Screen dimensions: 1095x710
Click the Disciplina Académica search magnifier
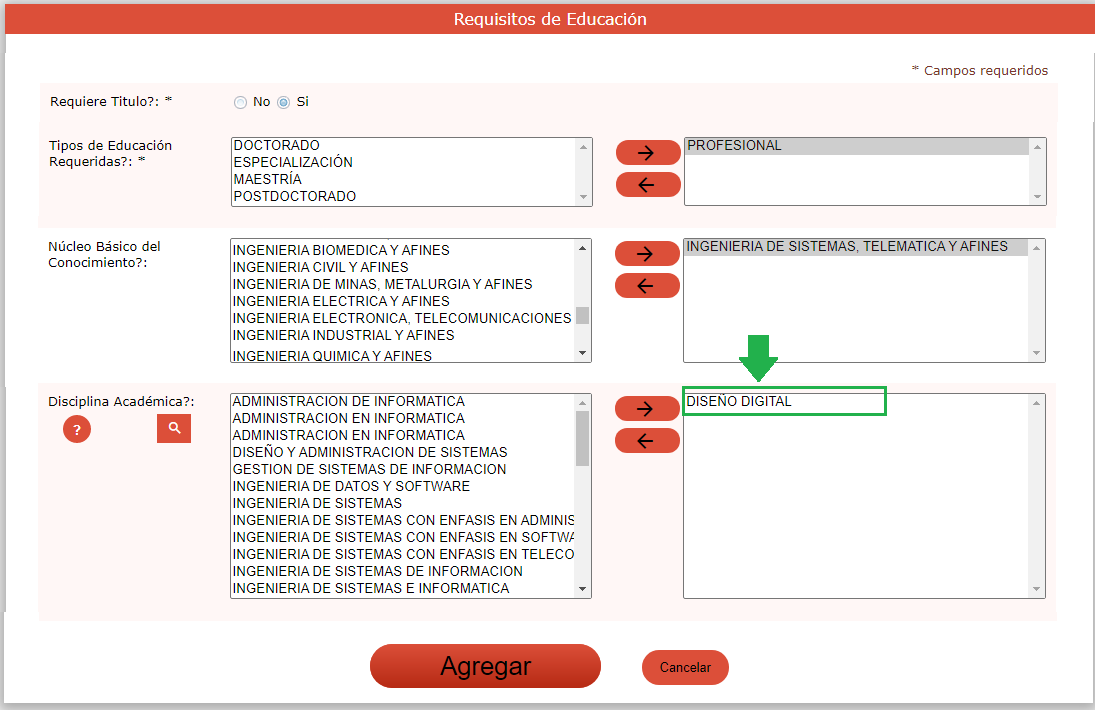tap(174, 428)
